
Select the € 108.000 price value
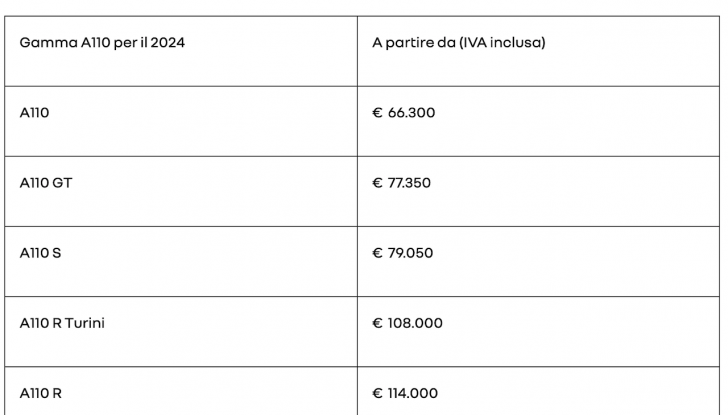tap(407, 323)
